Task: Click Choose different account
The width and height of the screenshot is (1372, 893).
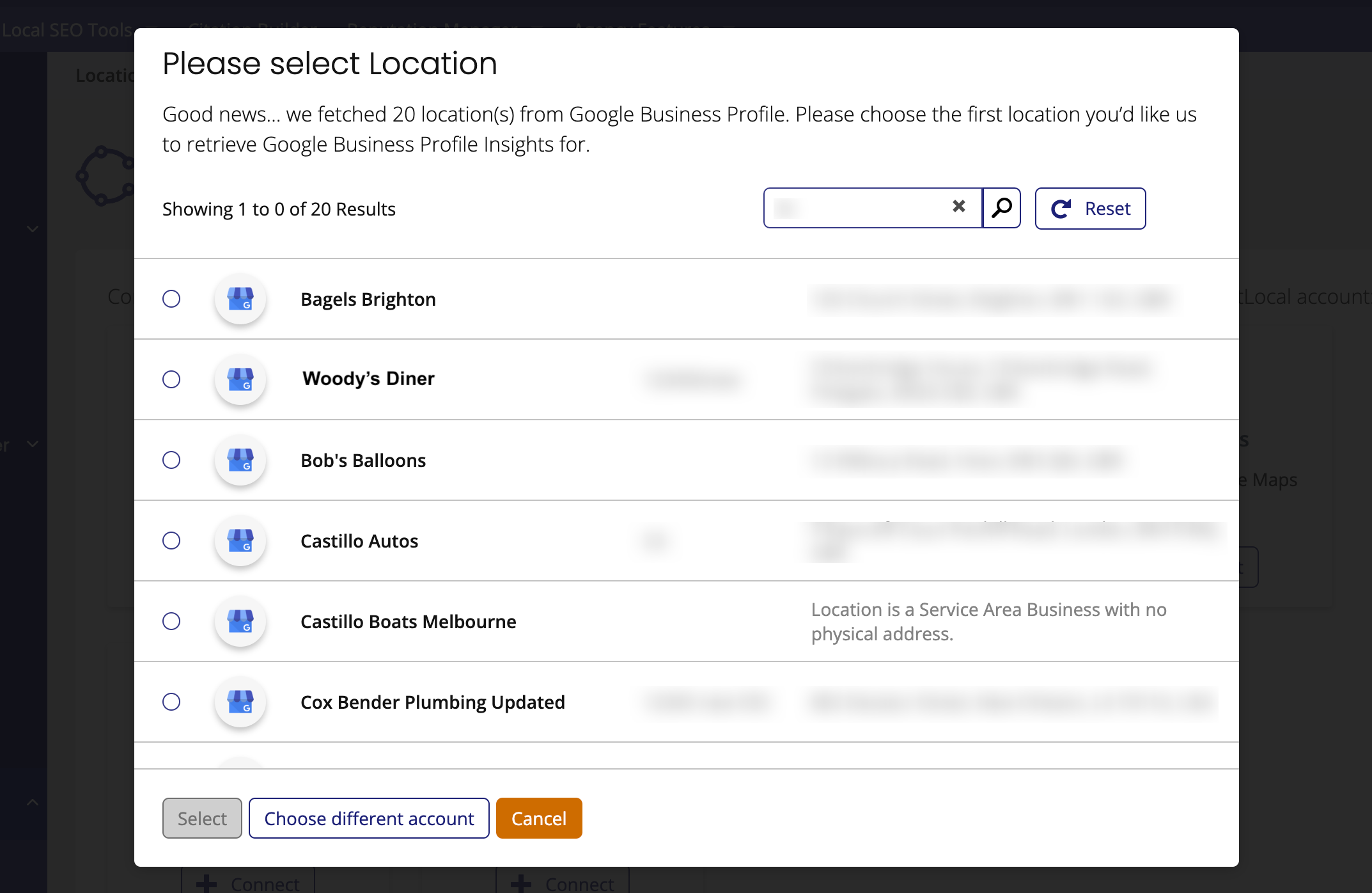Action: coord(369,818)
